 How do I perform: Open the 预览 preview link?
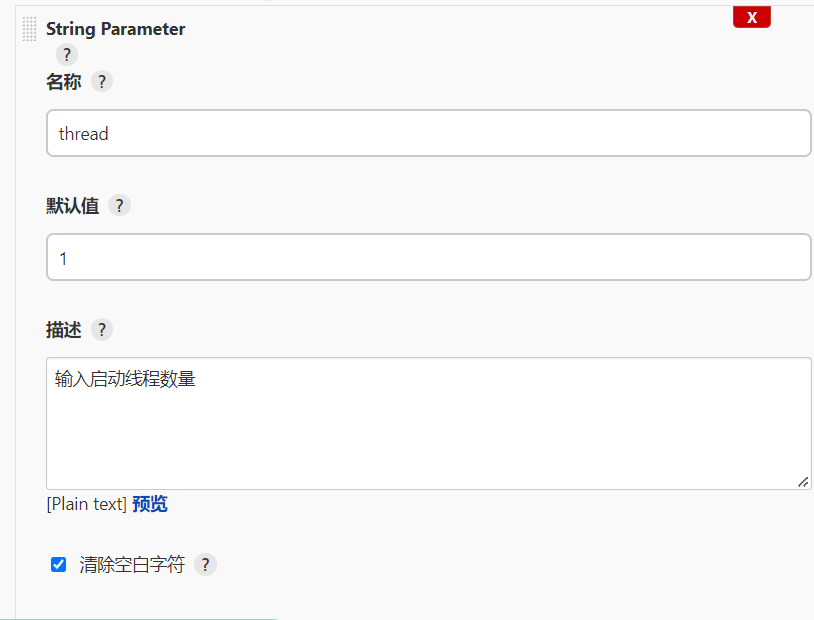tap(150, 504)
